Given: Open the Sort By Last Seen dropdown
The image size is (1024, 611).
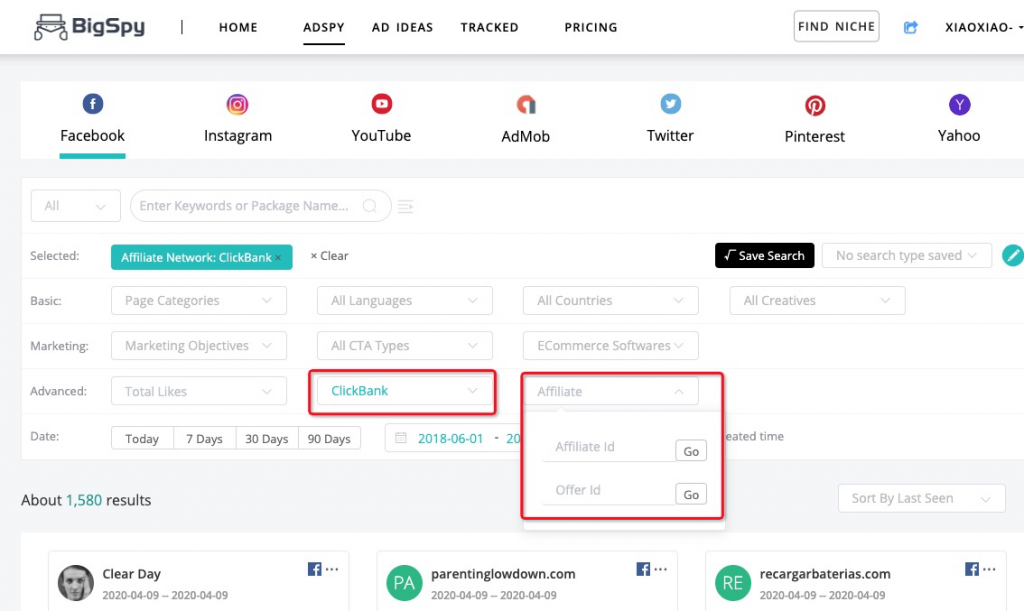Looking at the screenshot, I should click(921, 498).
